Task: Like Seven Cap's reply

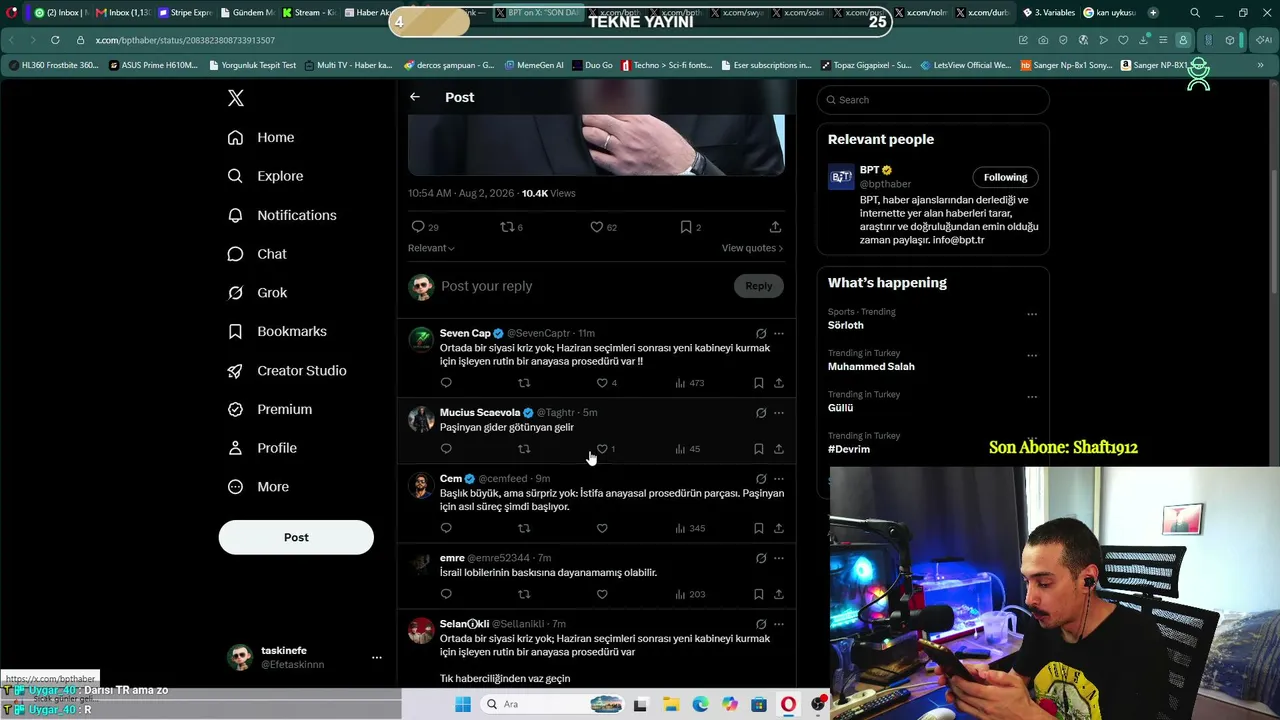Action: (x=602, y=383)
